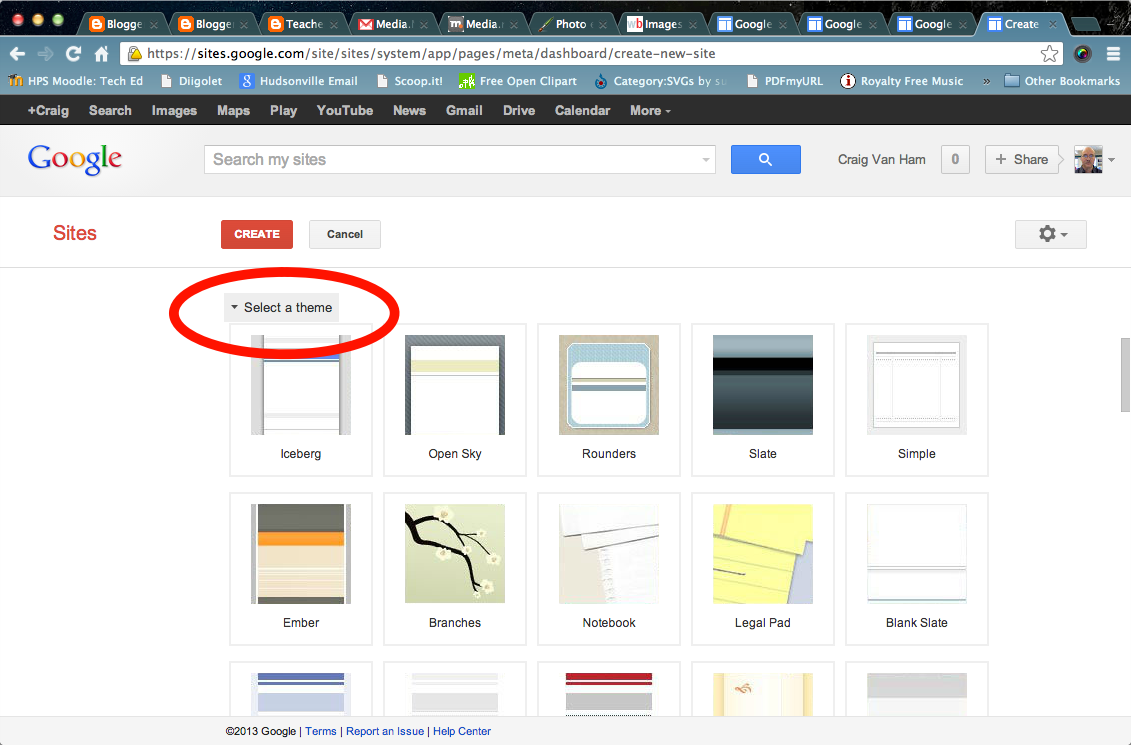Viewport: 1131px width, 745px height.
Task: Select the Iceberg theme
Action: click(x=301, y=400)
